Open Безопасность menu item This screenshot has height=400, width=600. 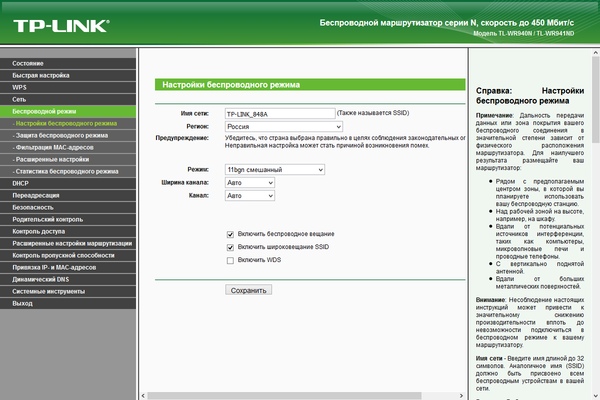[68, 207]
